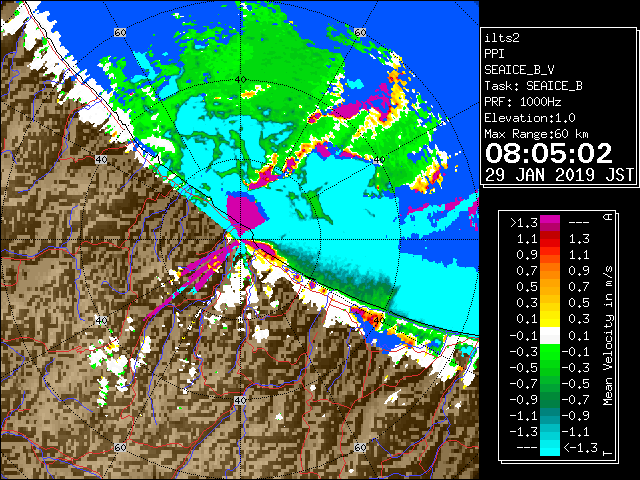Viewport: 640px width, 480px height.
Task: Click the letter 'A' atop the legend
Action: tap(608, 217)
